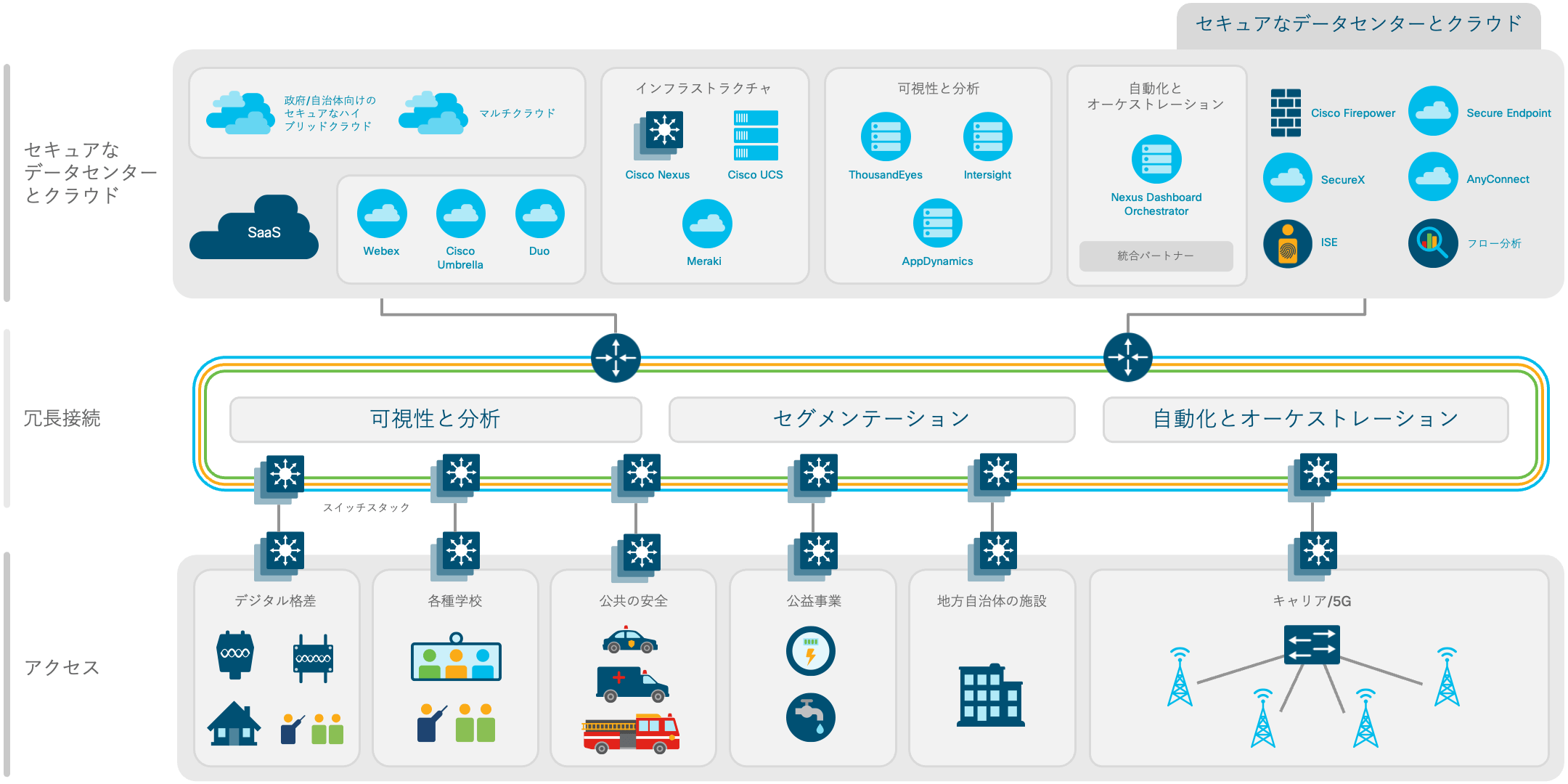The image size is (1568, 784).
Task: Click the ambulance icon
Action: (x=632, y=685)
